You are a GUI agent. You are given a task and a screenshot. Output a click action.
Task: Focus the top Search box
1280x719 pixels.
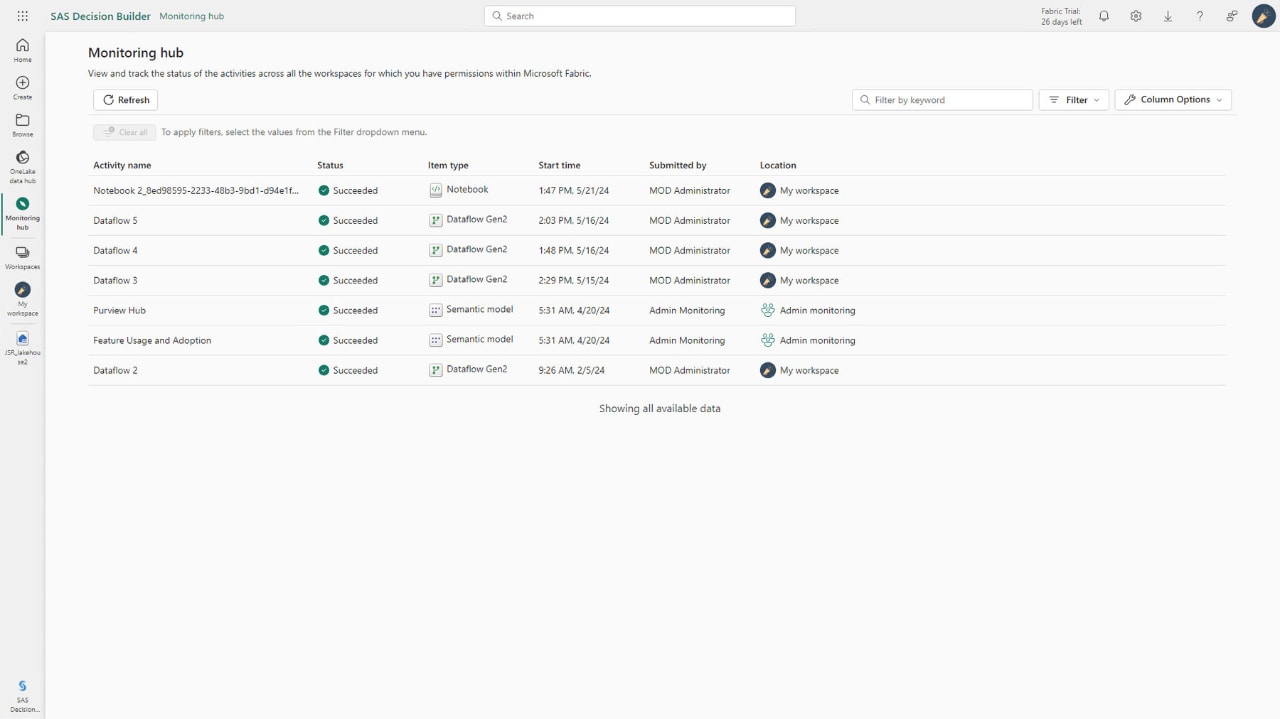tap(640, 16)
